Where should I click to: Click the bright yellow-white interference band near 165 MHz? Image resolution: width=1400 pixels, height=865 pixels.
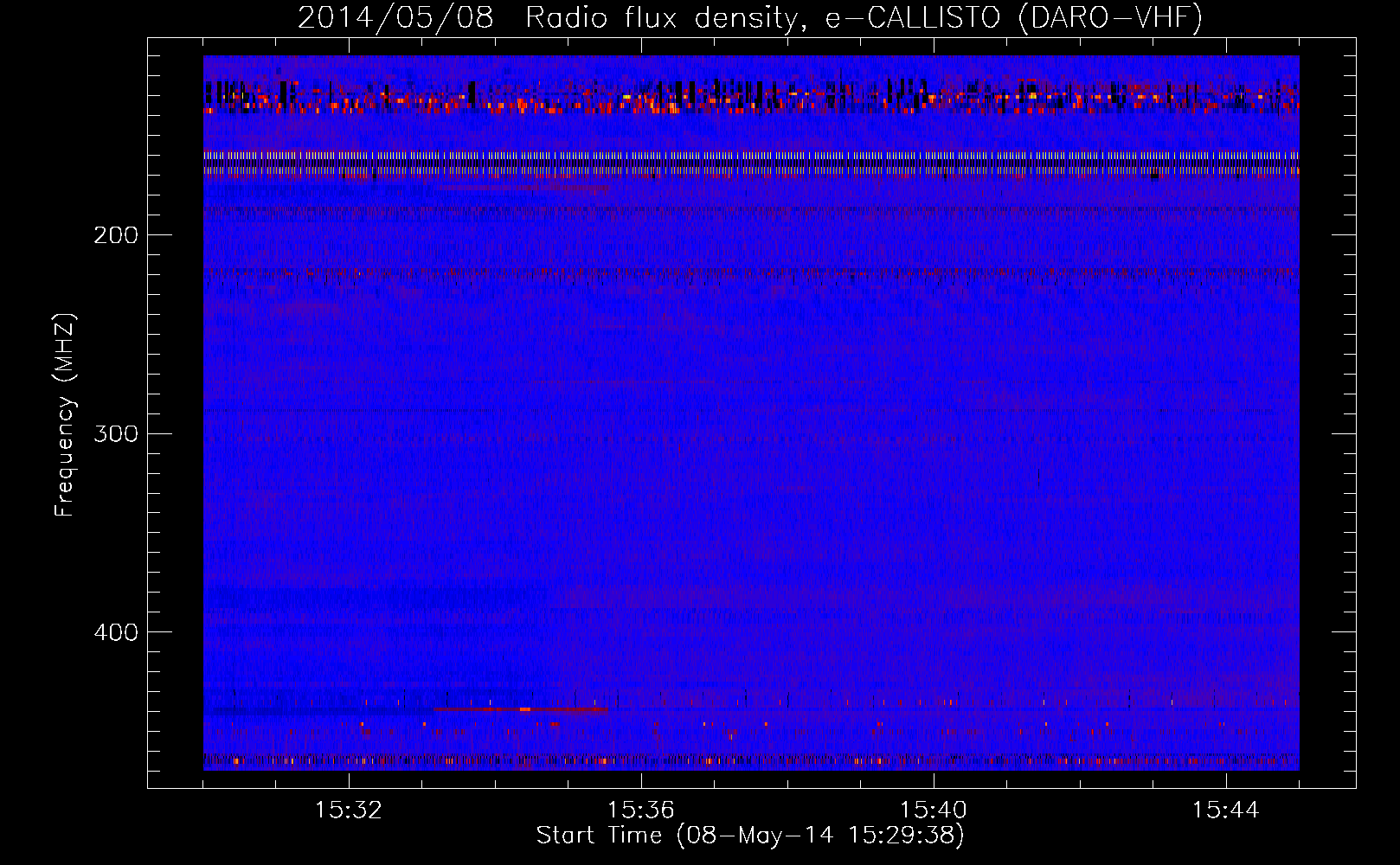pyautogui.click(x=751, y=163)
